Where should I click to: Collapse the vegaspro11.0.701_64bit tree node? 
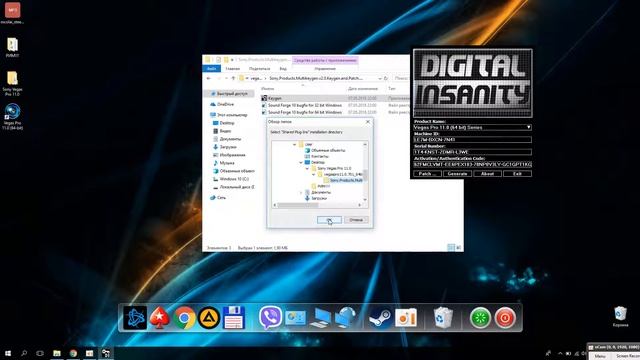click(314, 175)
